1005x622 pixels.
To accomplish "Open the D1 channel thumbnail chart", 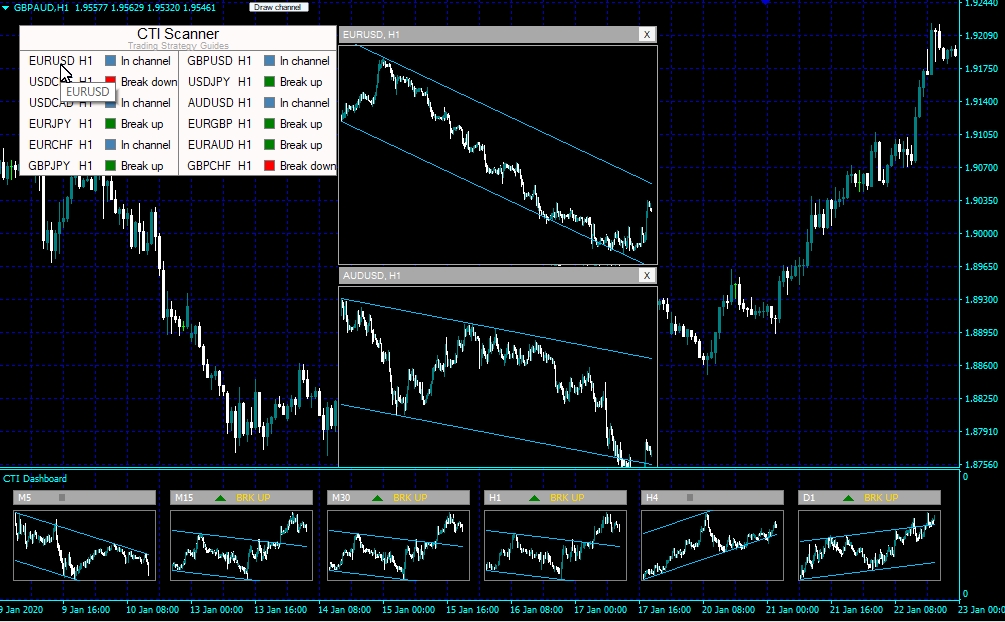I will (870, 545).
